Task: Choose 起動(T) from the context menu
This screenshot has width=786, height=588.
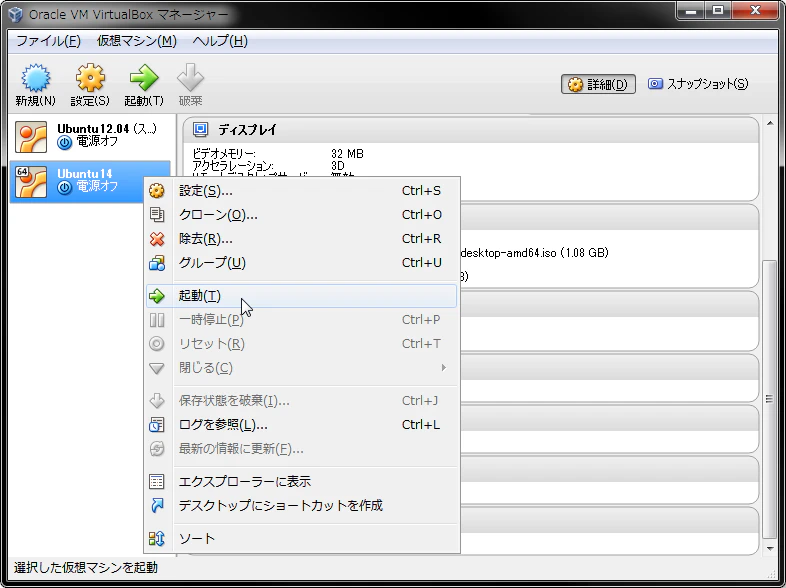Action: click(x=301, y=296)
